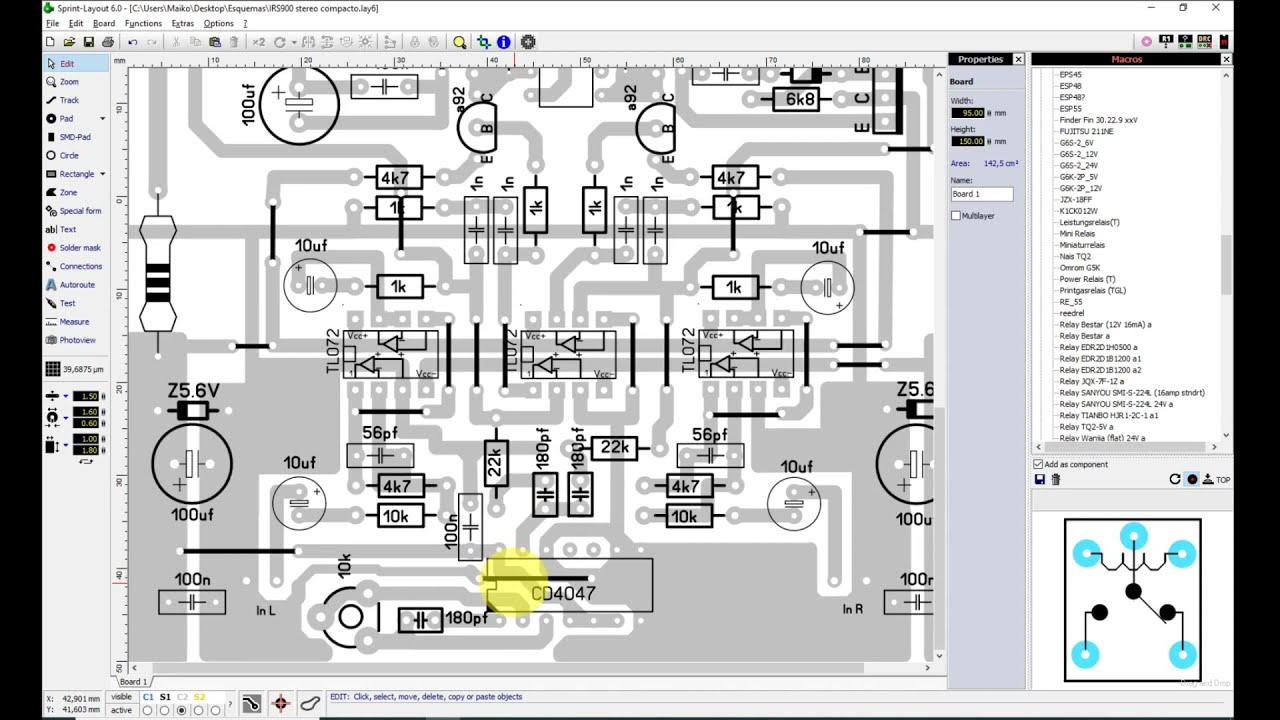Expand the SMD pad size preset dropdown
The width and height of the screenshot is (1280, 720).
click(x=66, y=445)
